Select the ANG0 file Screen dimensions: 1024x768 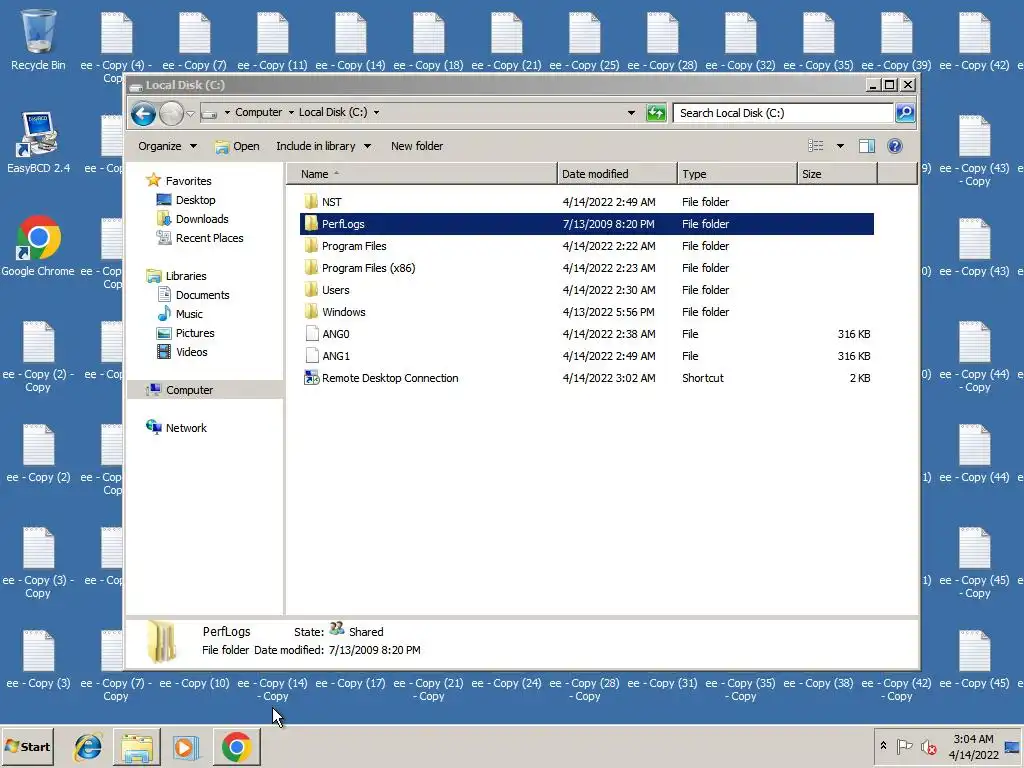pyautogui.click(x=336, y=334)
